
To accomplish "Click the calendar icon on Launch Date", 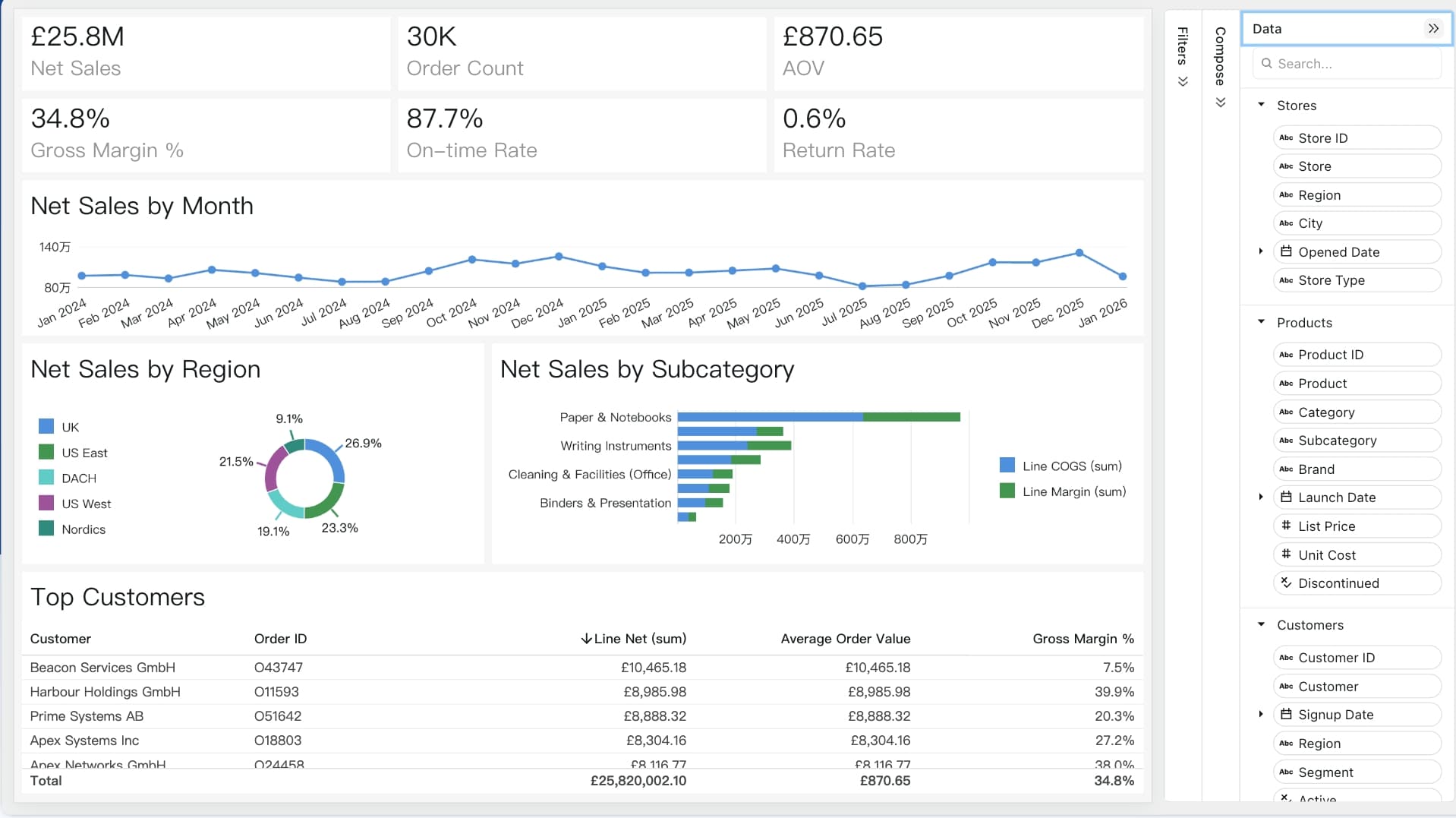I will [x=1286, y=497].
